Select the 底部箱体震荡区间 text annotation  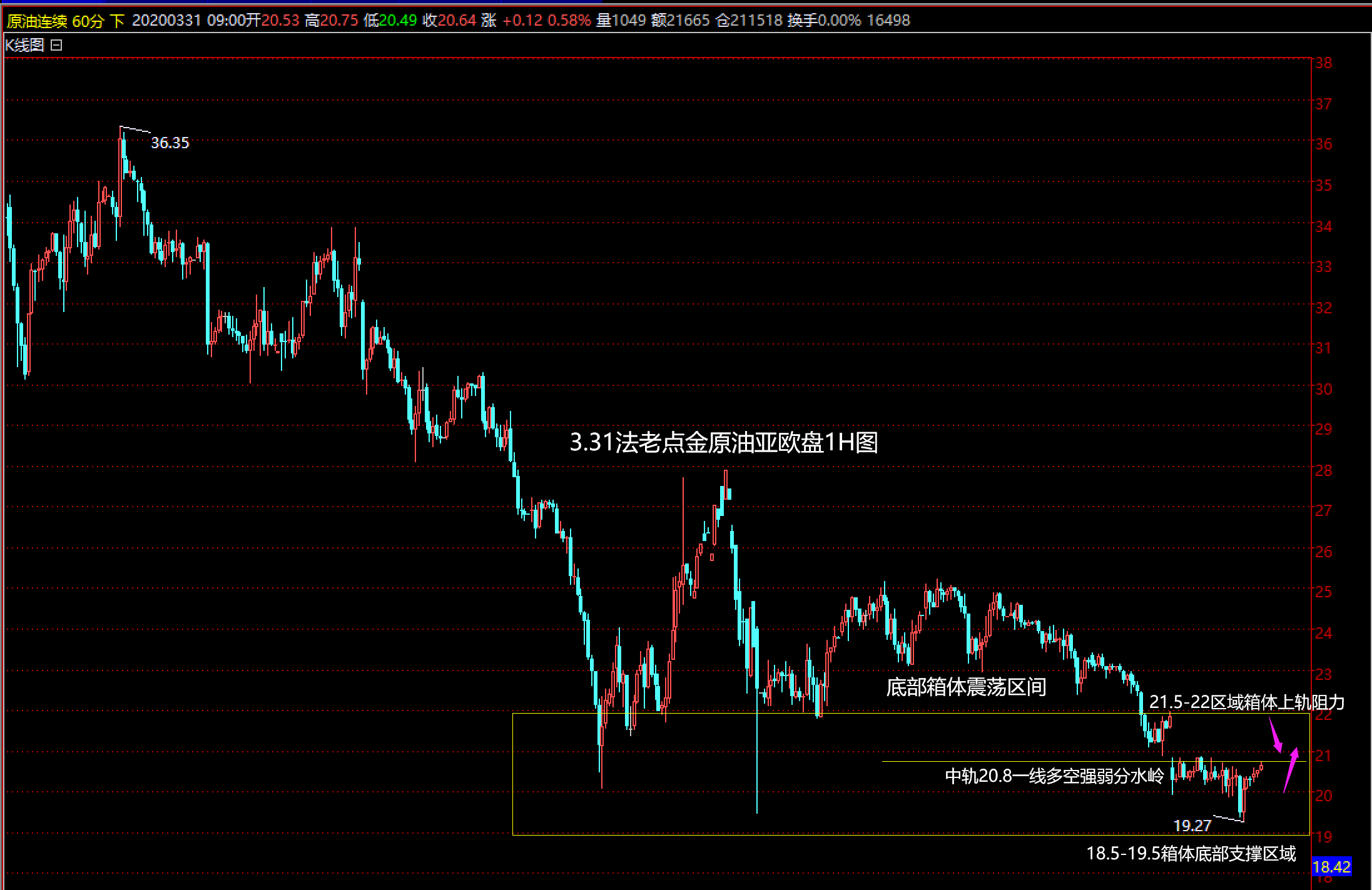966,687
